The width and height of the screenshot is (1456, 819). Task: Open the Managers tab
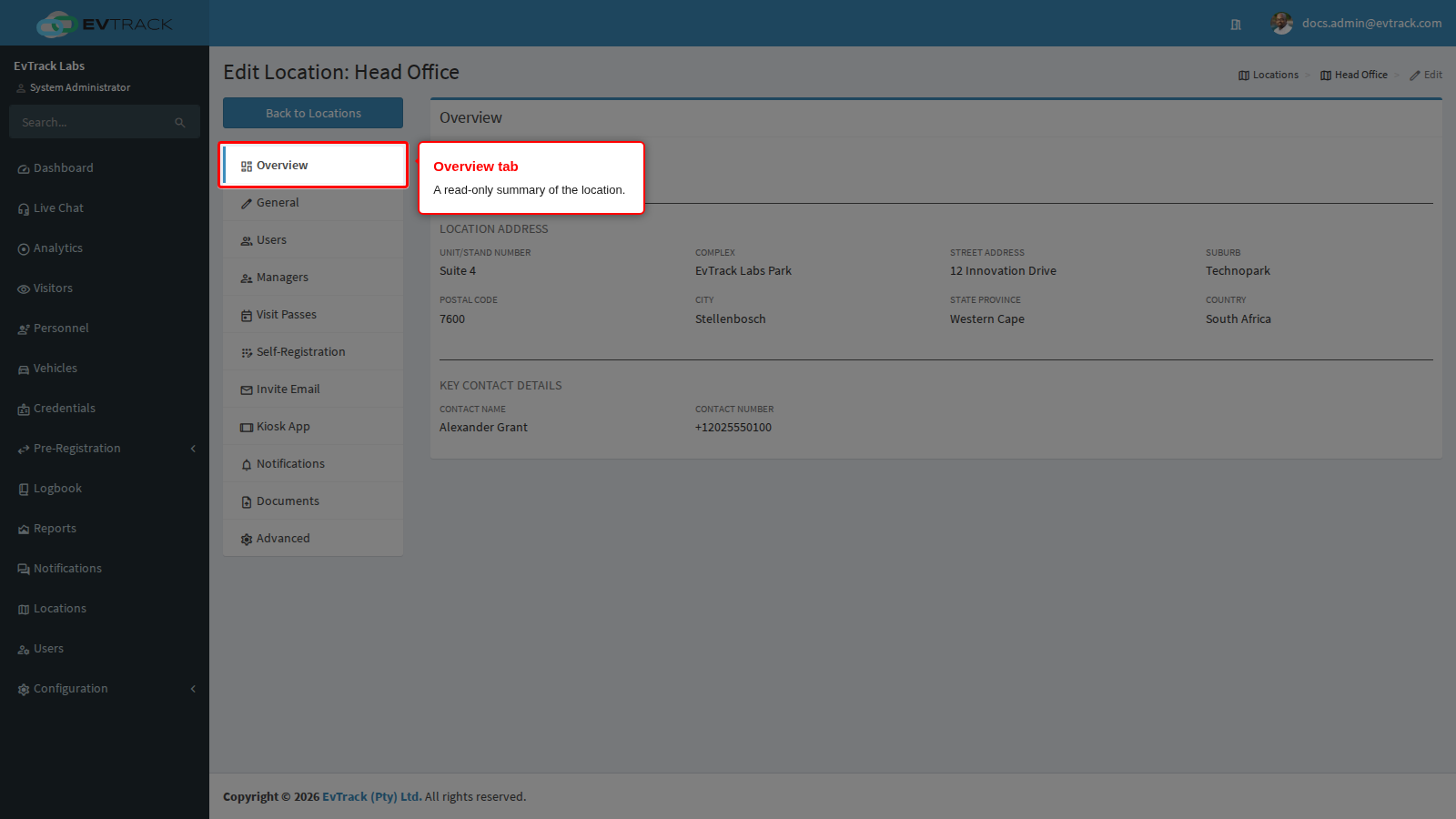pos(313,278)
